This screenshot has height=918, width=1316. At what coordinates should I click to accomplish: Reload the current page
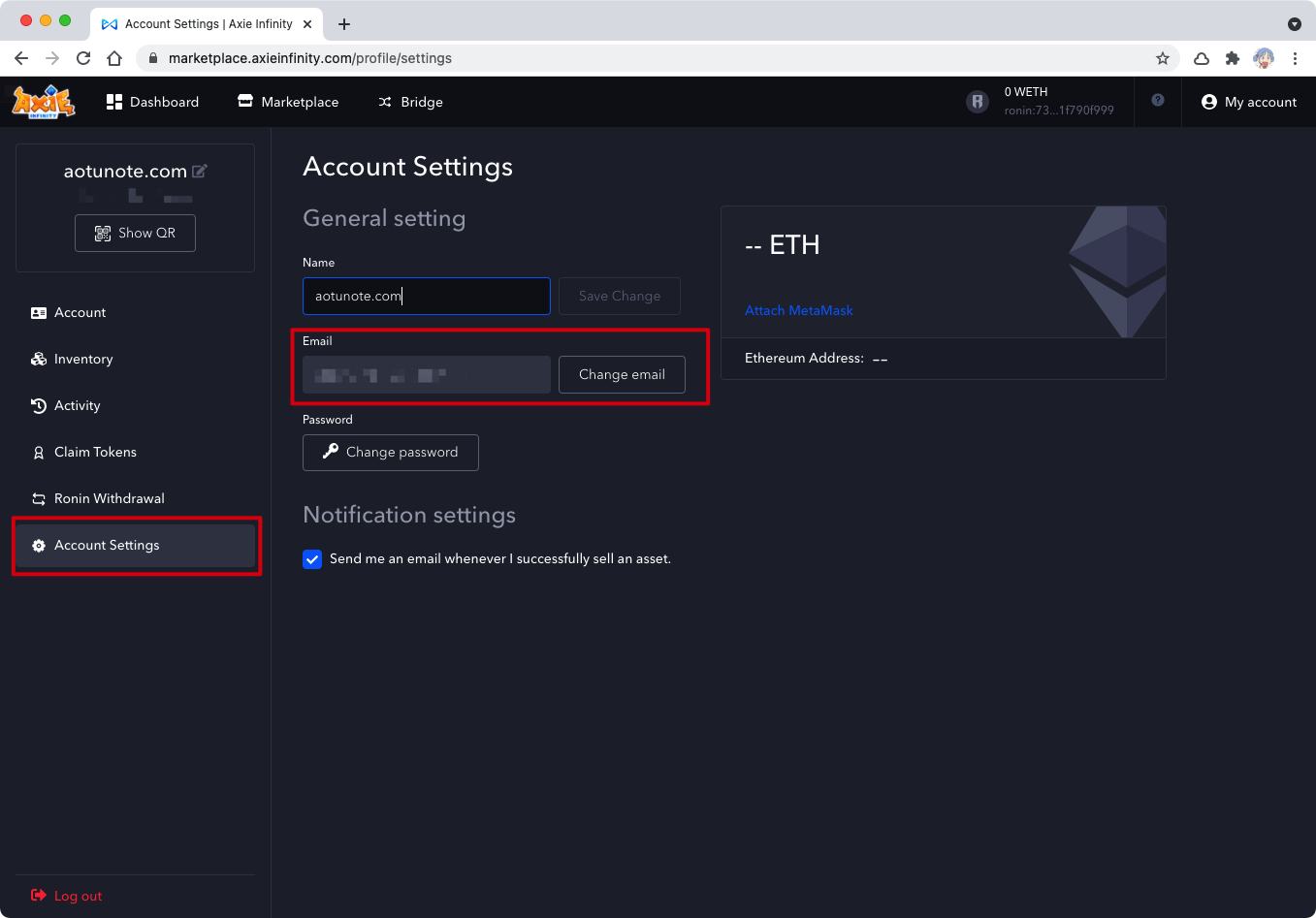click(x=83, y=58)
